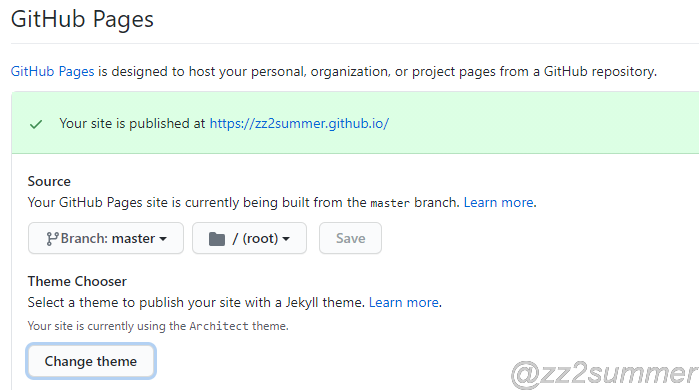
Task: Click the git branch icon
Action: (52, 239)
